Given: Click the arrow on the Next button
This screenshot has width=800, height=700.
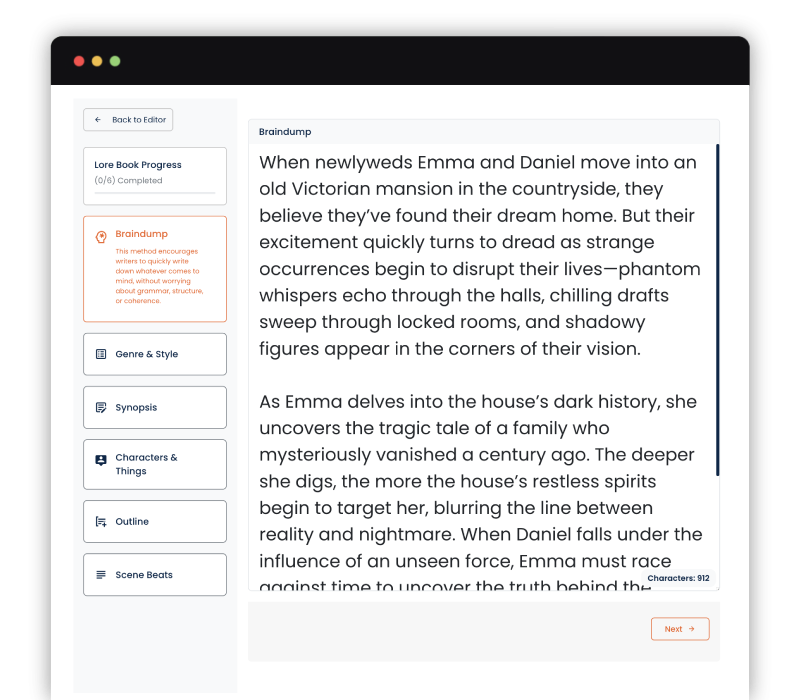Looking at the screenshot, I should point(692,629).
